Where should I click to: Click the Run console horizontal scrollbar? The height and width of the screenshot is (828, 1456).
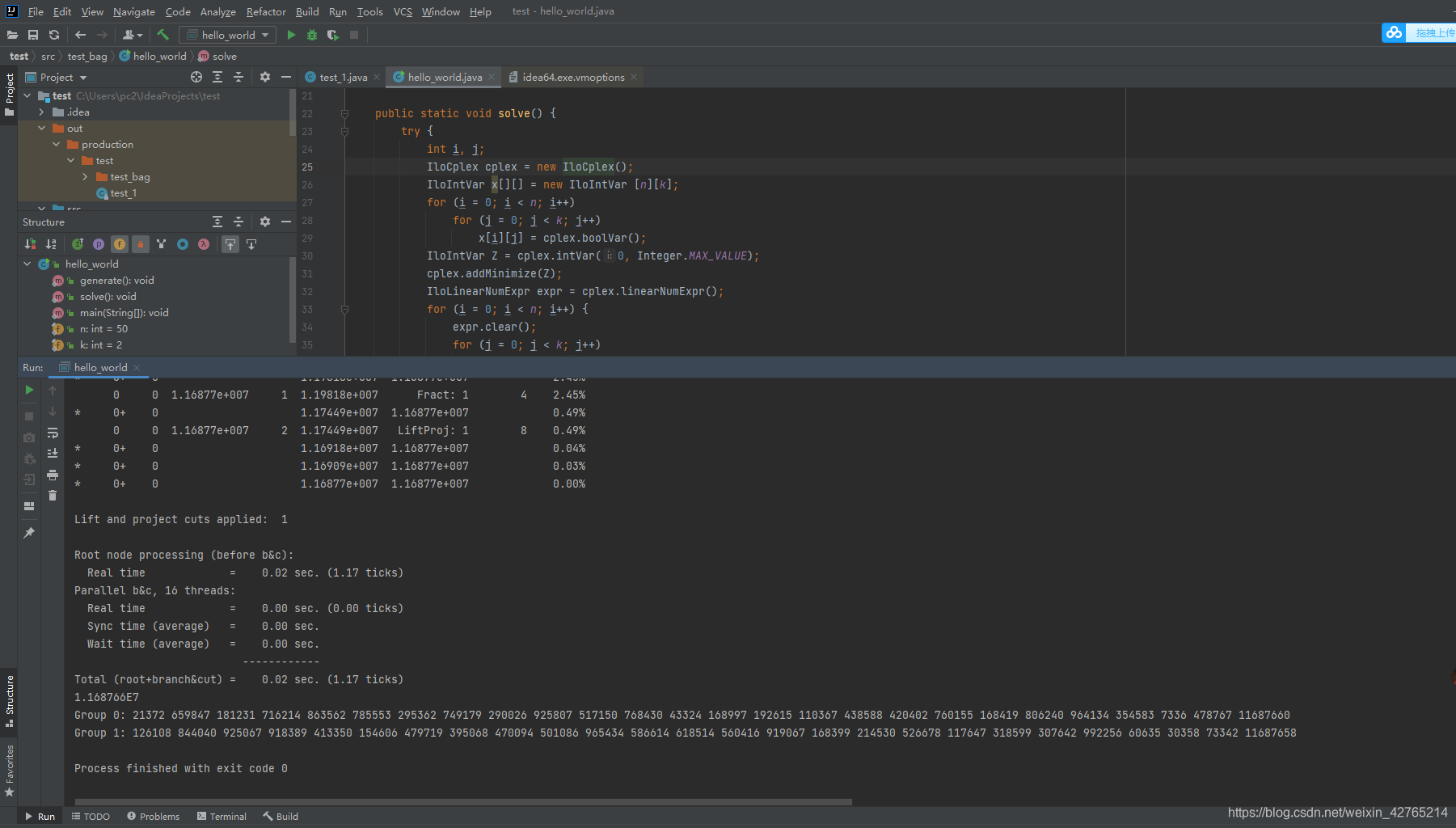(x=463, y=802)
